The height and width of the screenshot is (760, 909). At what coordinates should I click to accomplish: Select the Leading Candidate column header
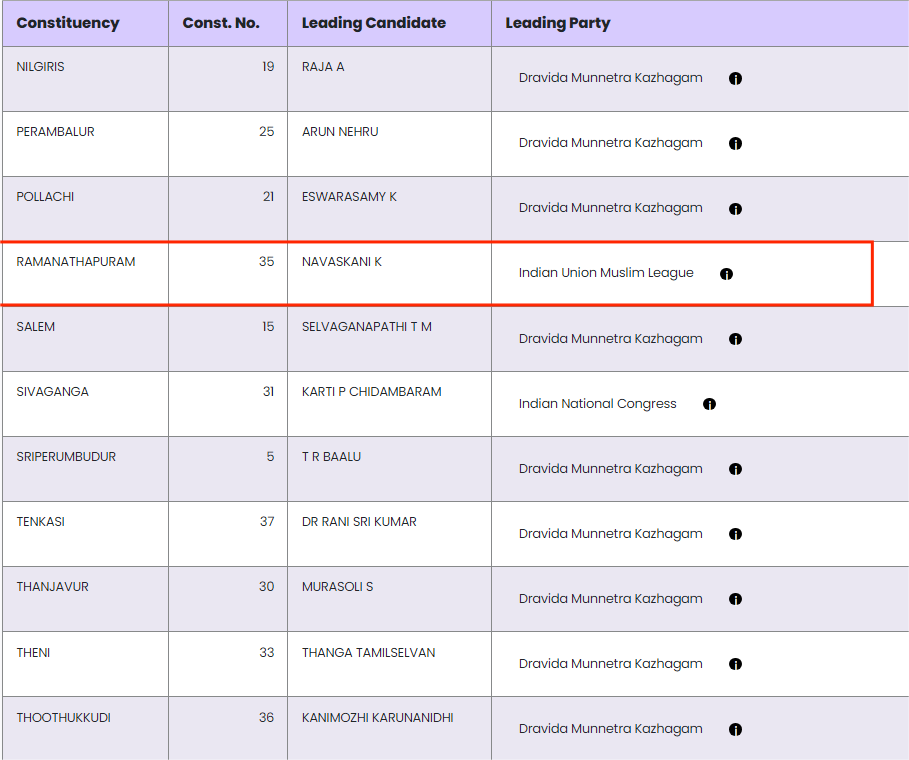pos(374,23)
